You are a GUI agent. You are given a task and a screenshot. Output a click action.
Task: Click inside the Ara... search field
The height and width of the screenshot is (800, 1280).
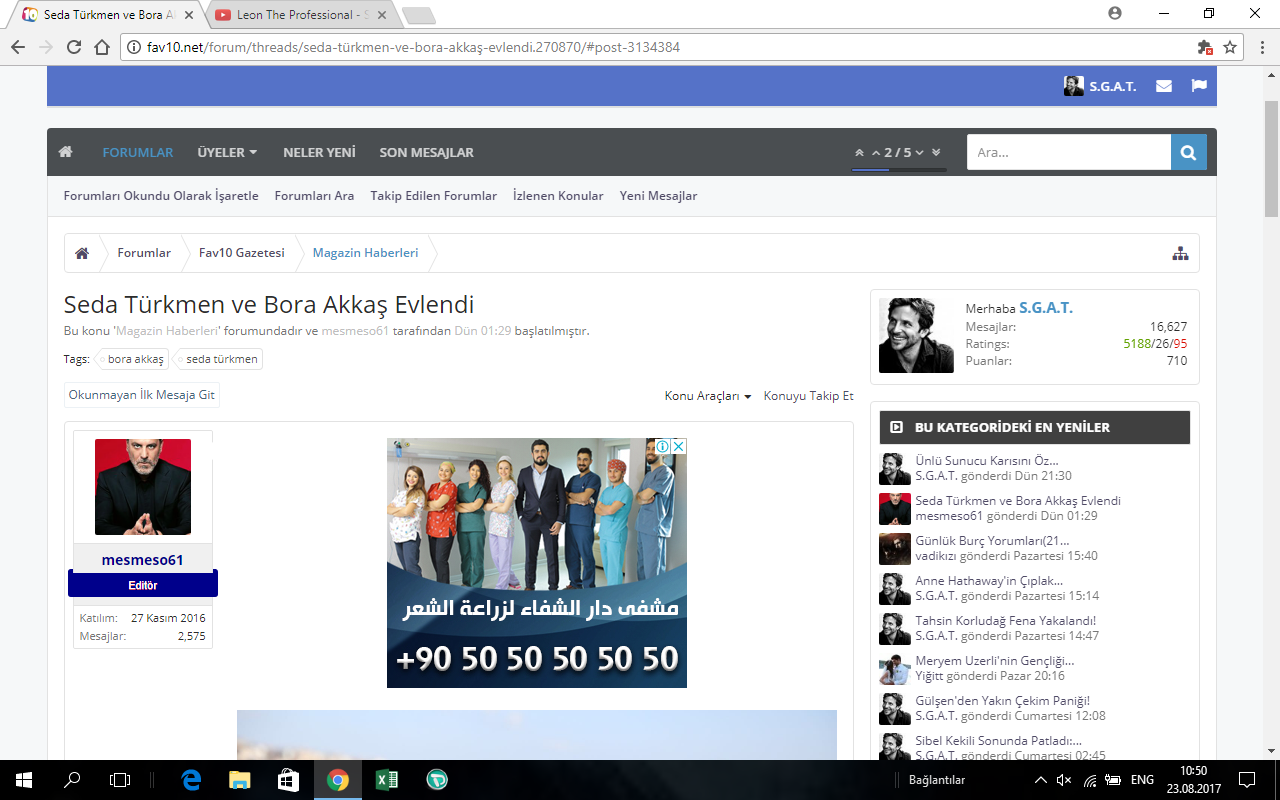(1067, 152)
